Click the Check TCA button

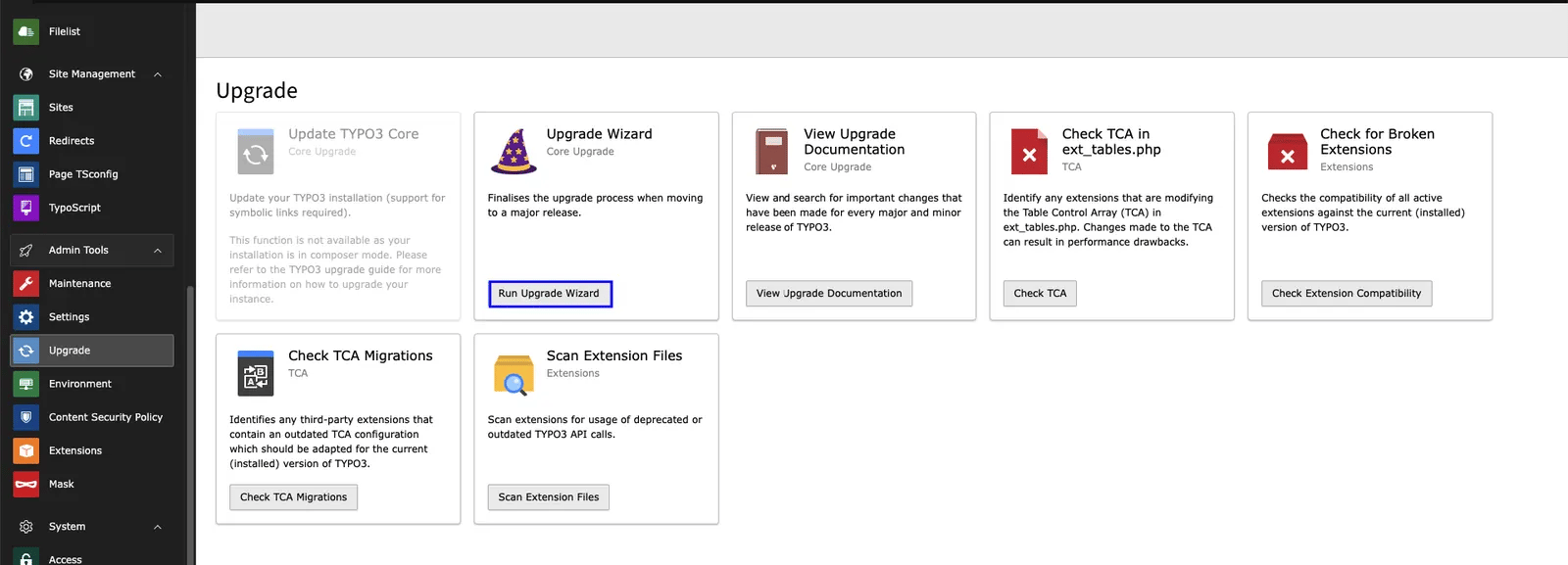click(x=1040, y=294)
